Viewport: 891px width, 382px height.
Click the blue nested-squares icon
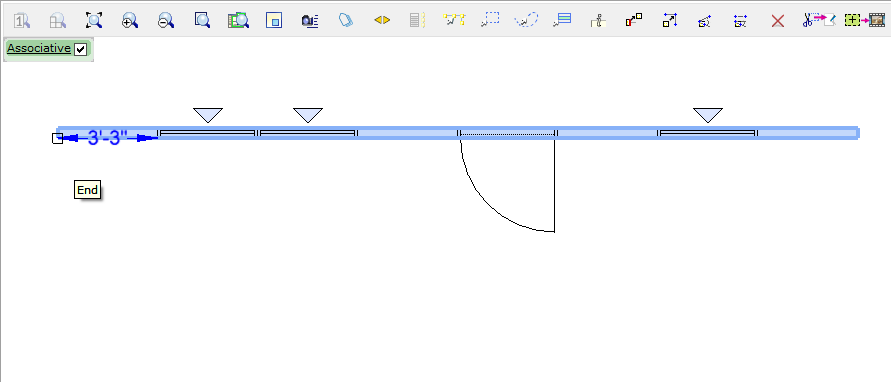(x=274, y=21)
